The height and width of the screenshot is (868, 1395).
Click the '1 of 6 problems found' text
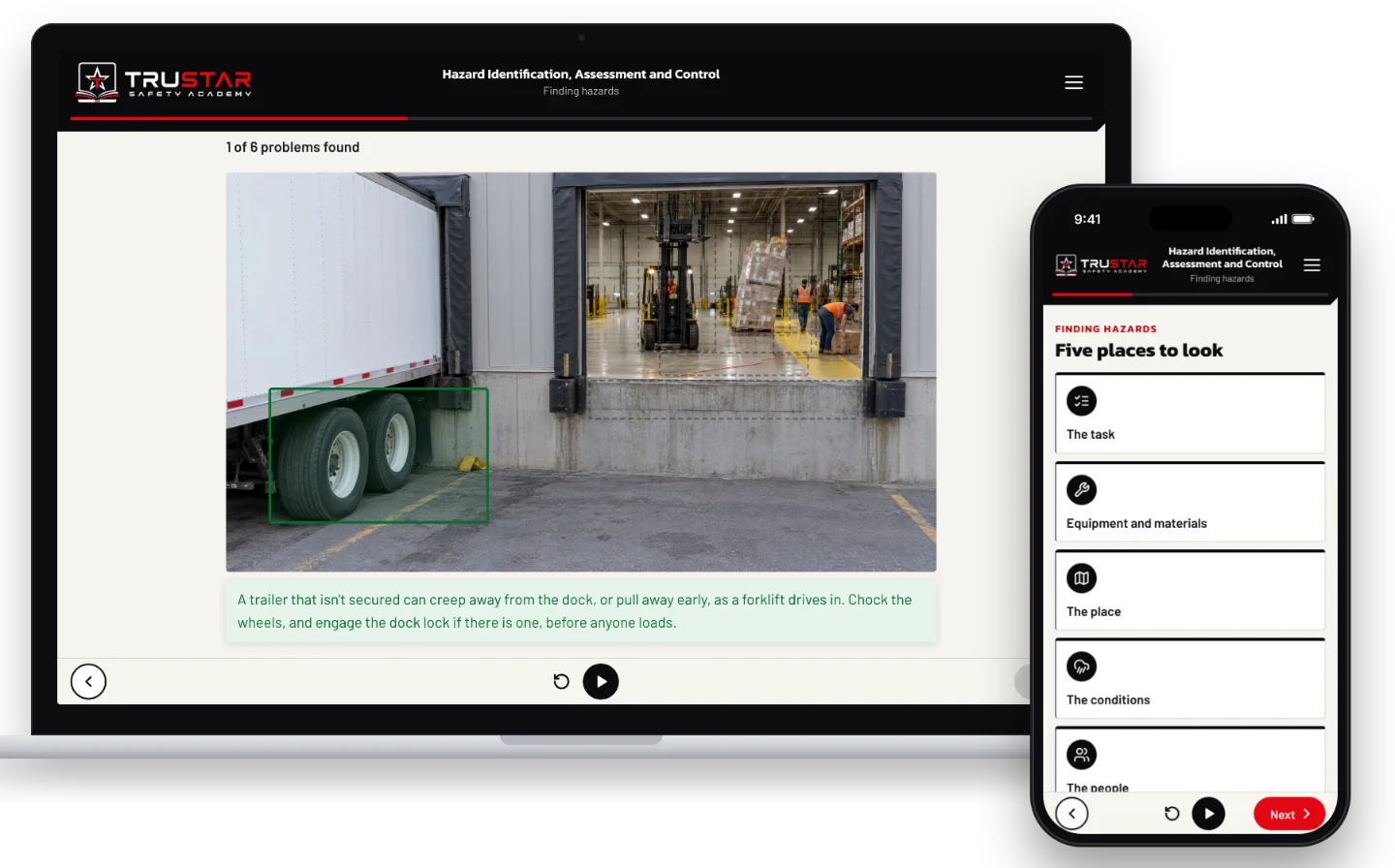tap(293, 147)
